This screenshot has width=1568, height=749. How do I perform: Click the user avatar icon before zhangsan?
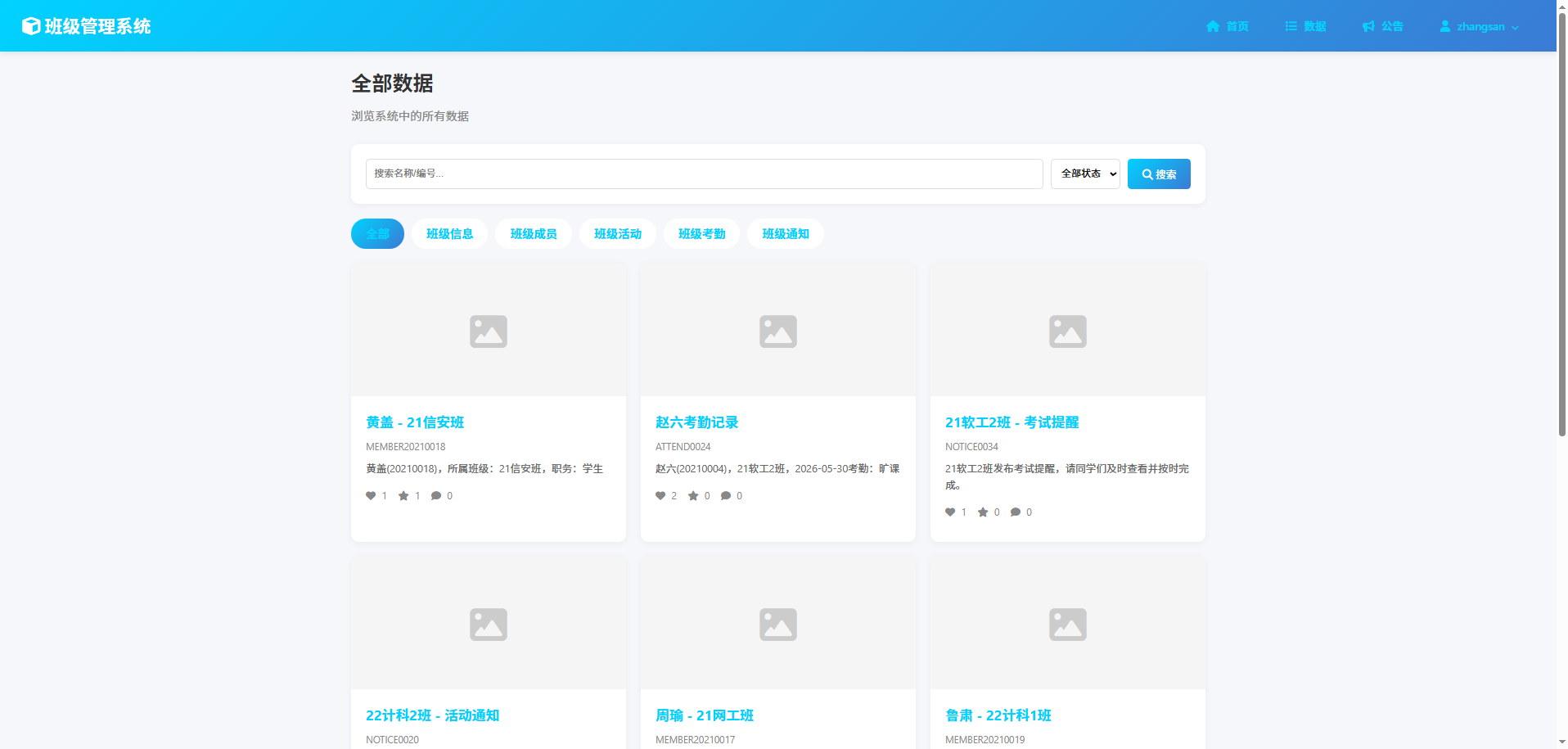click(x=1445, y=26)
